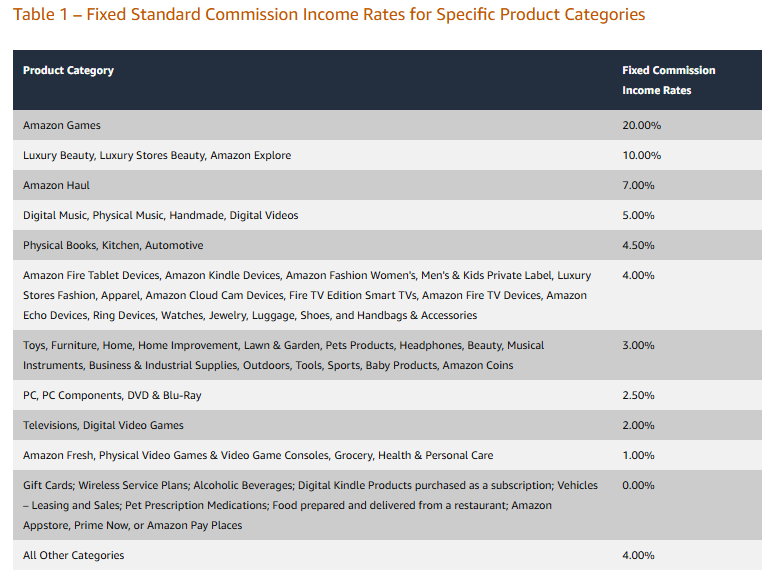Image resolution: width=772 pixels, height=586 pixels.
Task: Click the Amazon Games row label
Action: coord(62,125)
